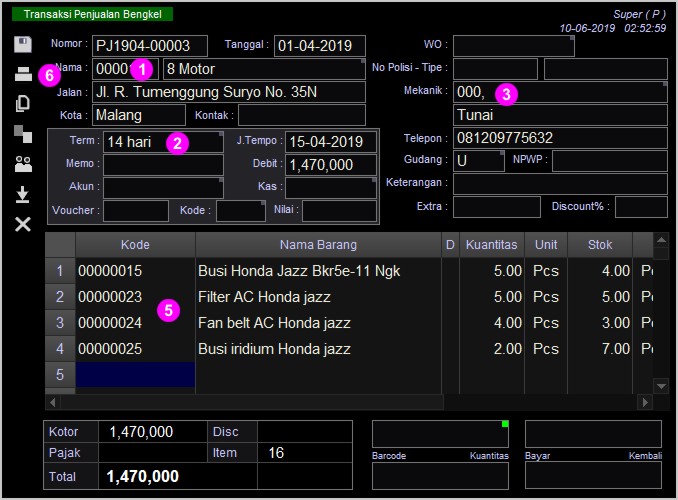Viewport: 678px width, 500px height.
Task: Click the Nama Barang column header
Action: (318, 245)
